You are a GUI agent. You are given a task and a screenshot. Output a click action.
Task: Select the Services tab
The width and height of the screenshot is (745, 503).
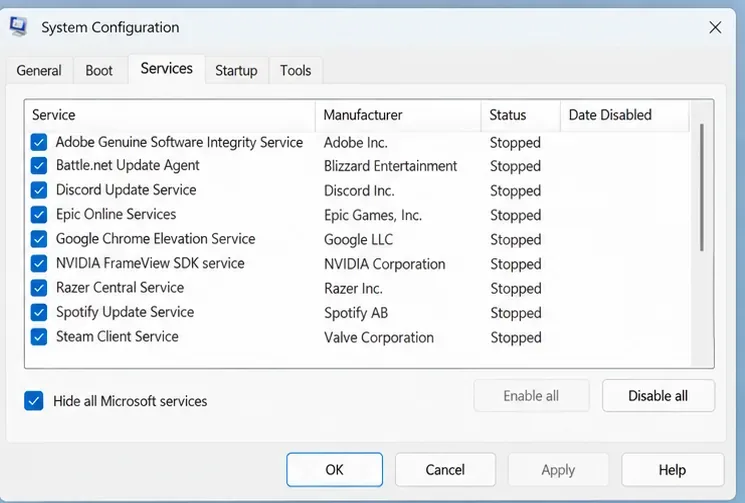click(x=166, y=69)
